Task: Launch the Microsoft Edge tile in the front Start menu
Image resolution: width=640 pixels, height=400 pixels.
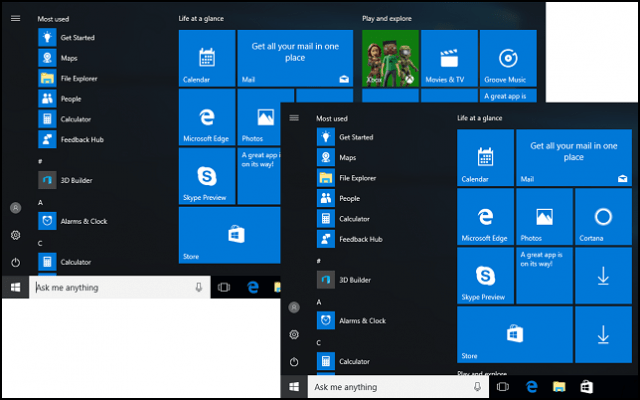Action: coord(485,217)
